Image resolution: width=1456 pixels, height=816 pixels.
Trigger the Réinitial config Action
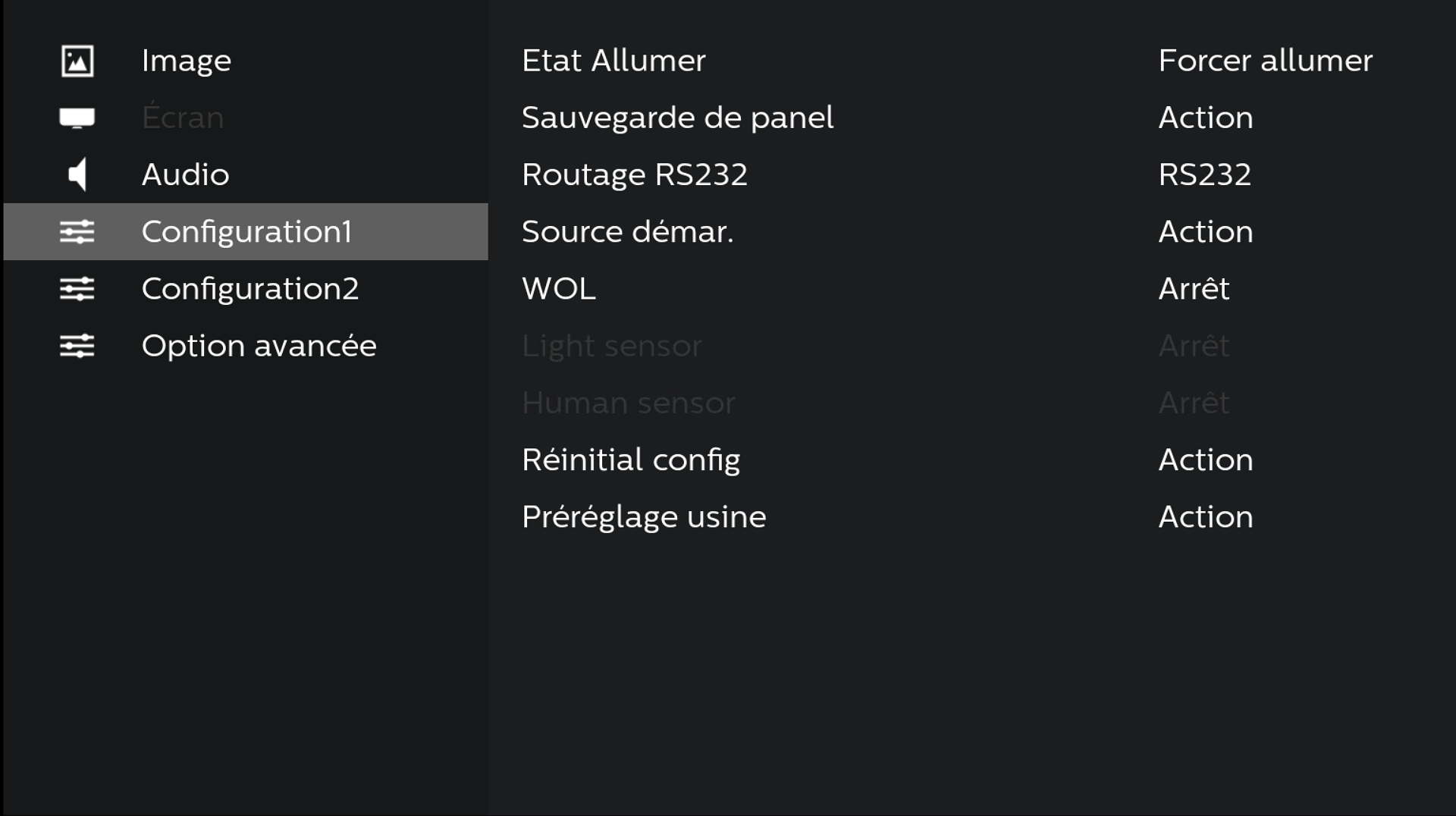(x=1205, y=460)
